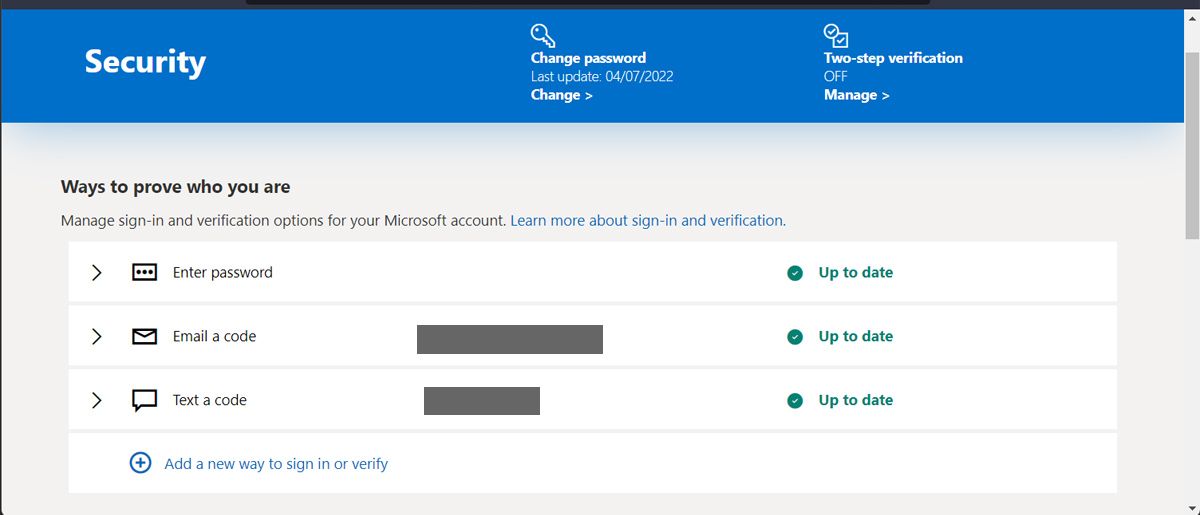Click the two-step verification shield icon
The width and height of the screenshot is (1200, 515).
click(x=836, y=36)
